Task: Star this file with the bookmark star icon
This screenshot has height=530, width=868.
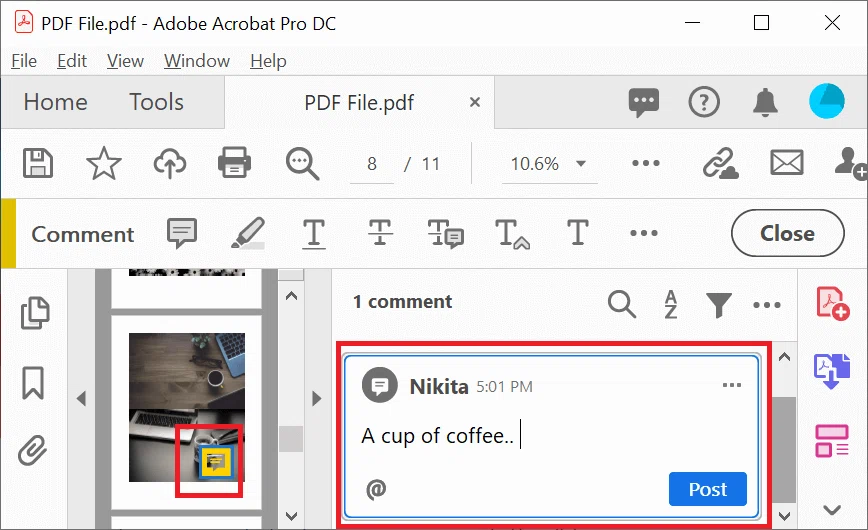Action: 104,163
